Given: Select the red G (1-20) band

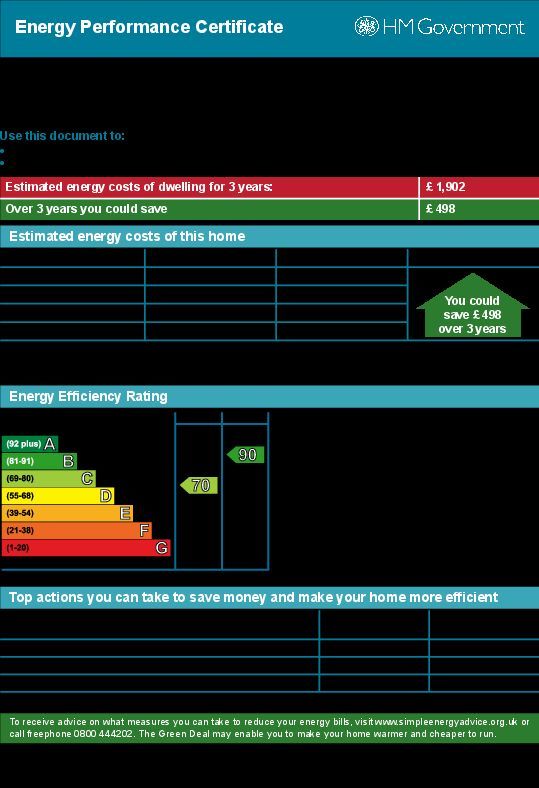Looking at the screenshot, I should tap(86, 548).
